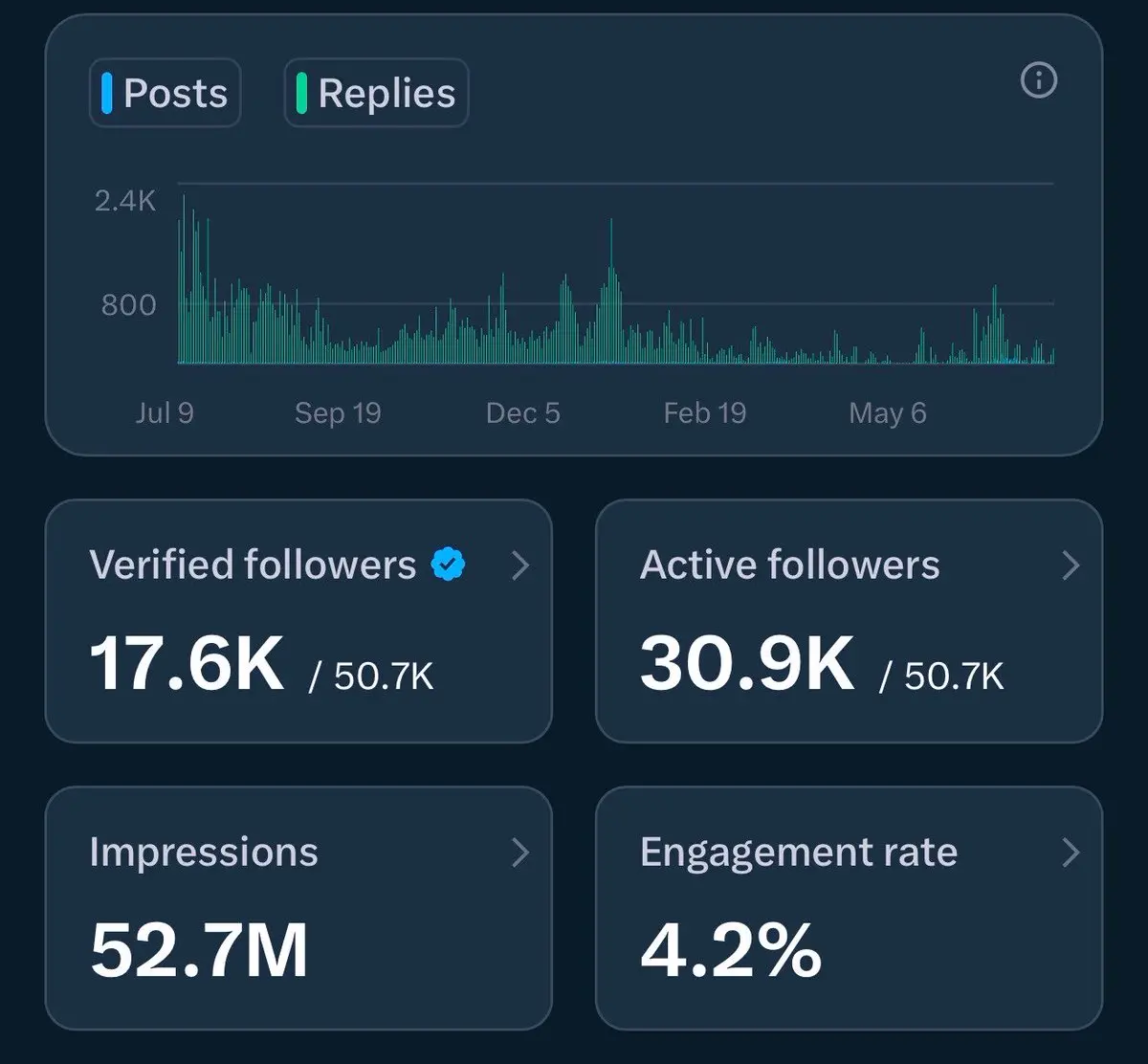
Task: Click the May 6 axis label
Action: [888, 412]
